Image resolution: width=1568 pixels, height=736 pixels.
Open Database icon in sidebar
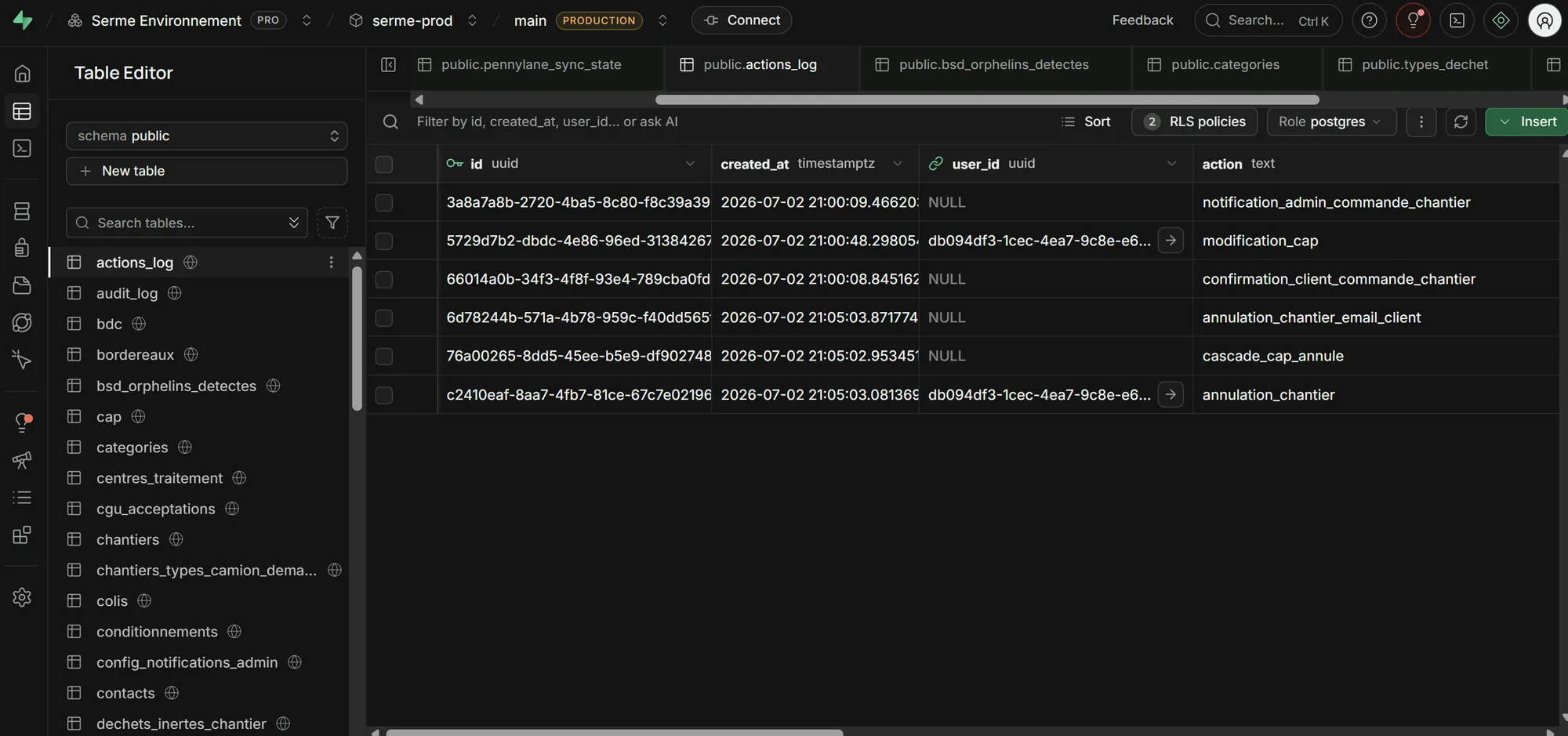pyautogui.click(x=22, y=211)
